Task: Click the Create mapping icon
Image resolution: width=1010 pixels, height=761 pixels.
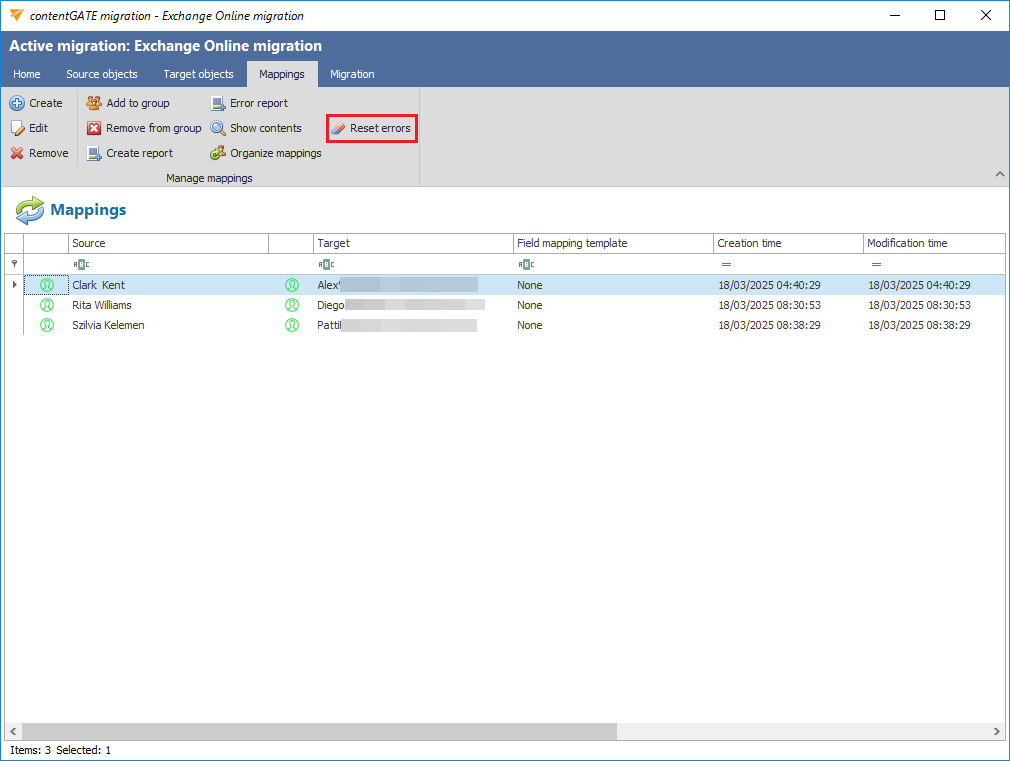Action: (17, 103)
